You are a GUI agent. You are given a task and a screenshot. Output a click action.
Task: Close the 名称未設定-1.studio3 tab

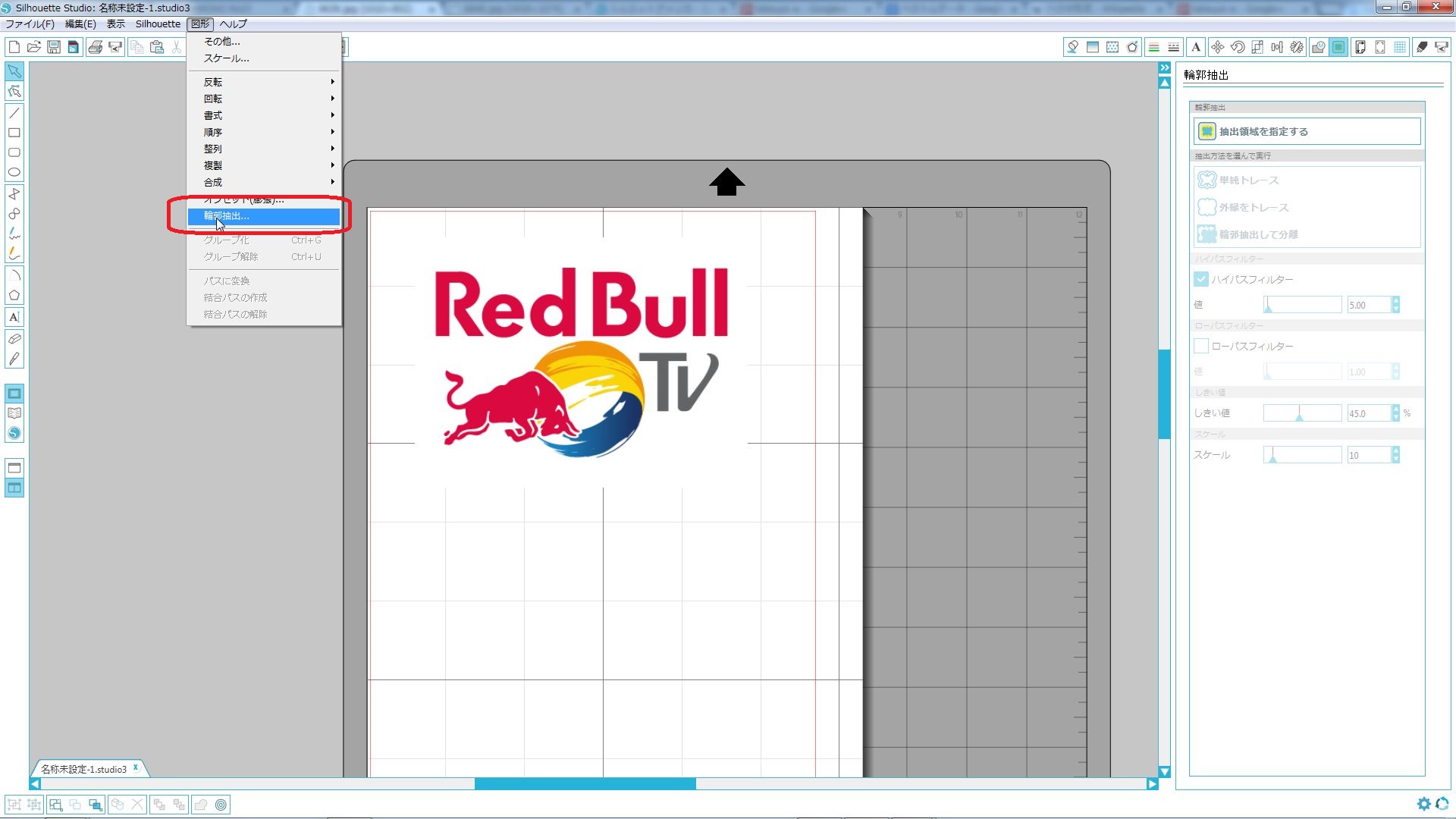(136, 767)
